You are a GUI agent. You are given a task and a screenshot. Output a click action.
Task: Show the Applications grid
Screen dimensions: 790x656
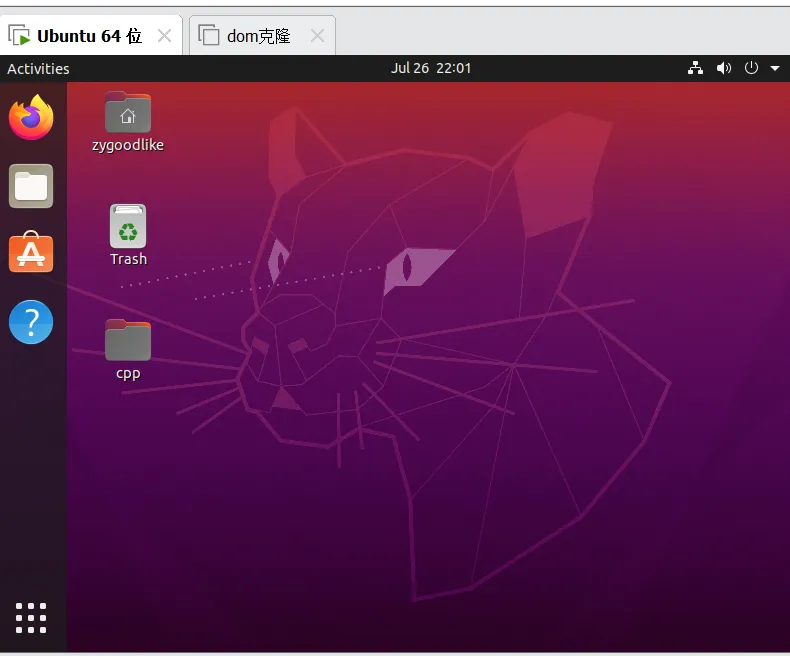tap(31, 618)
